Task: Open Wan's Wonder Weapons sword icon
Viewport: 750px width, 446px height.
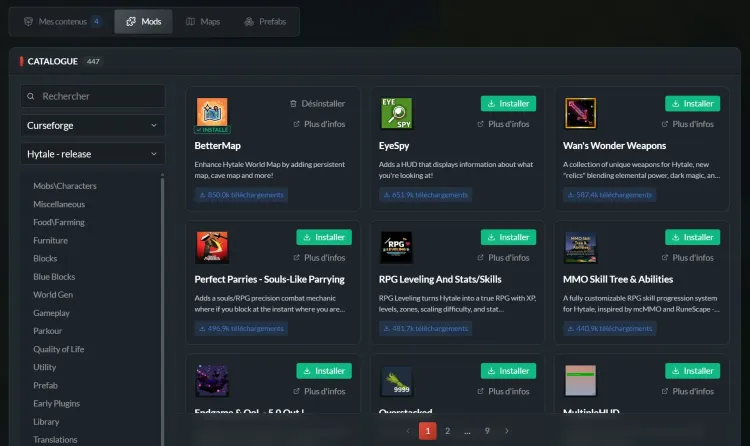Action: (580, 113)
